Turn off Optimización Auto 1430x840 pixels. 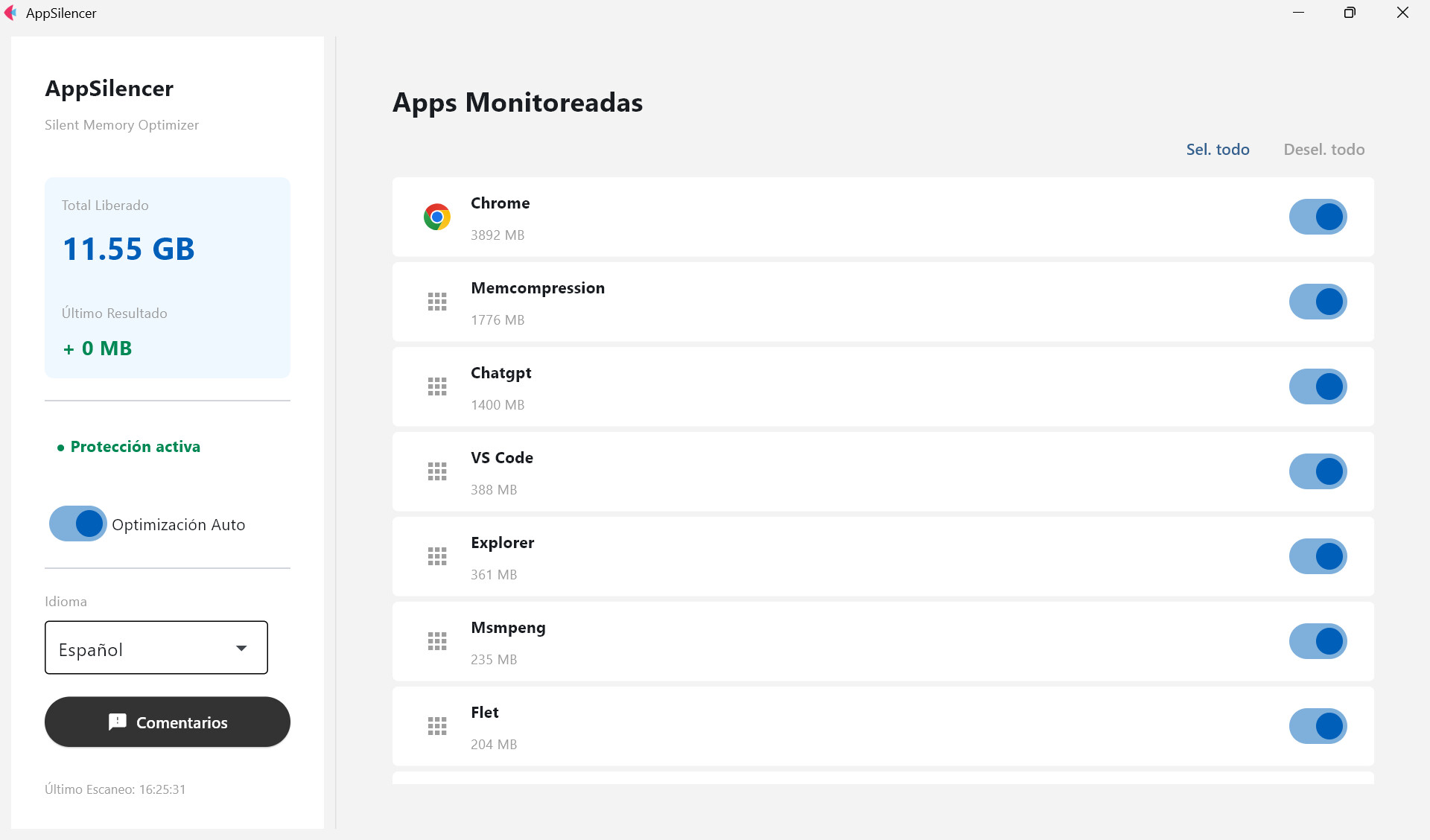click(x=77, y=524)
